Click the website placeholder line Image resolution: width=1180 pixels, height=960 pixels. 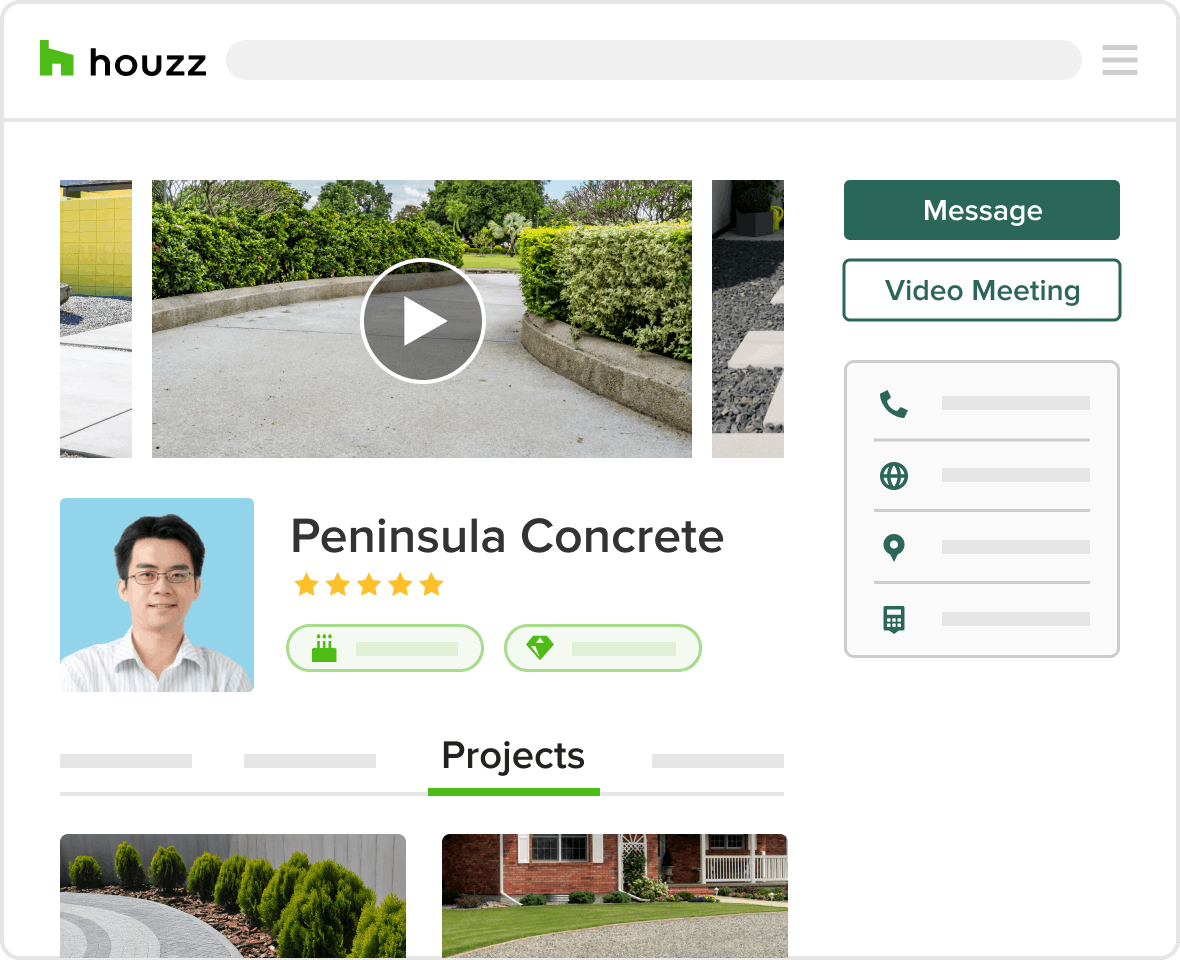click(x=1015, y=475)
